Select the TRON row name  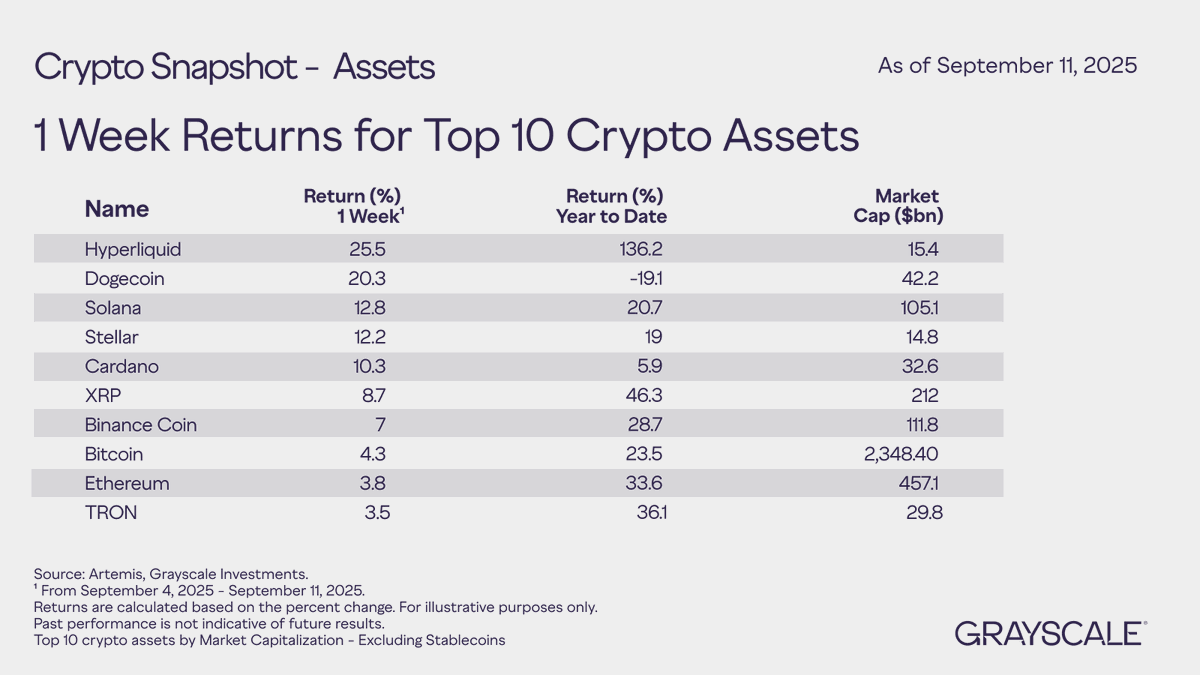tap(111, 512)
